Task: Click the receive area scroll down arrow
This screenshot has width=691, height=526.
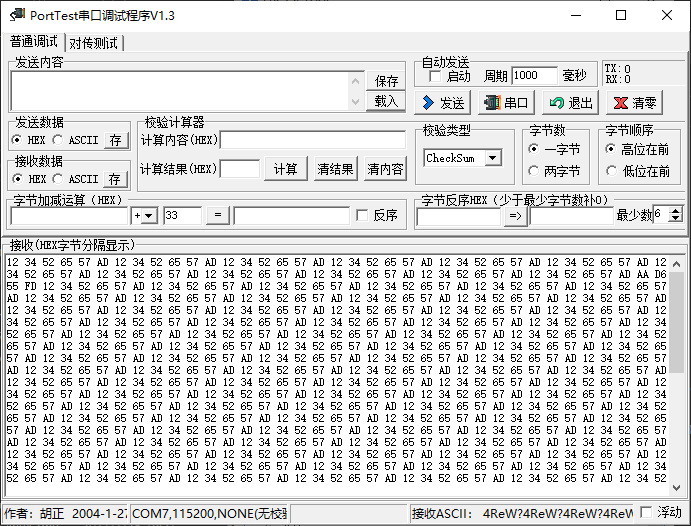Action: click(676, 487)
